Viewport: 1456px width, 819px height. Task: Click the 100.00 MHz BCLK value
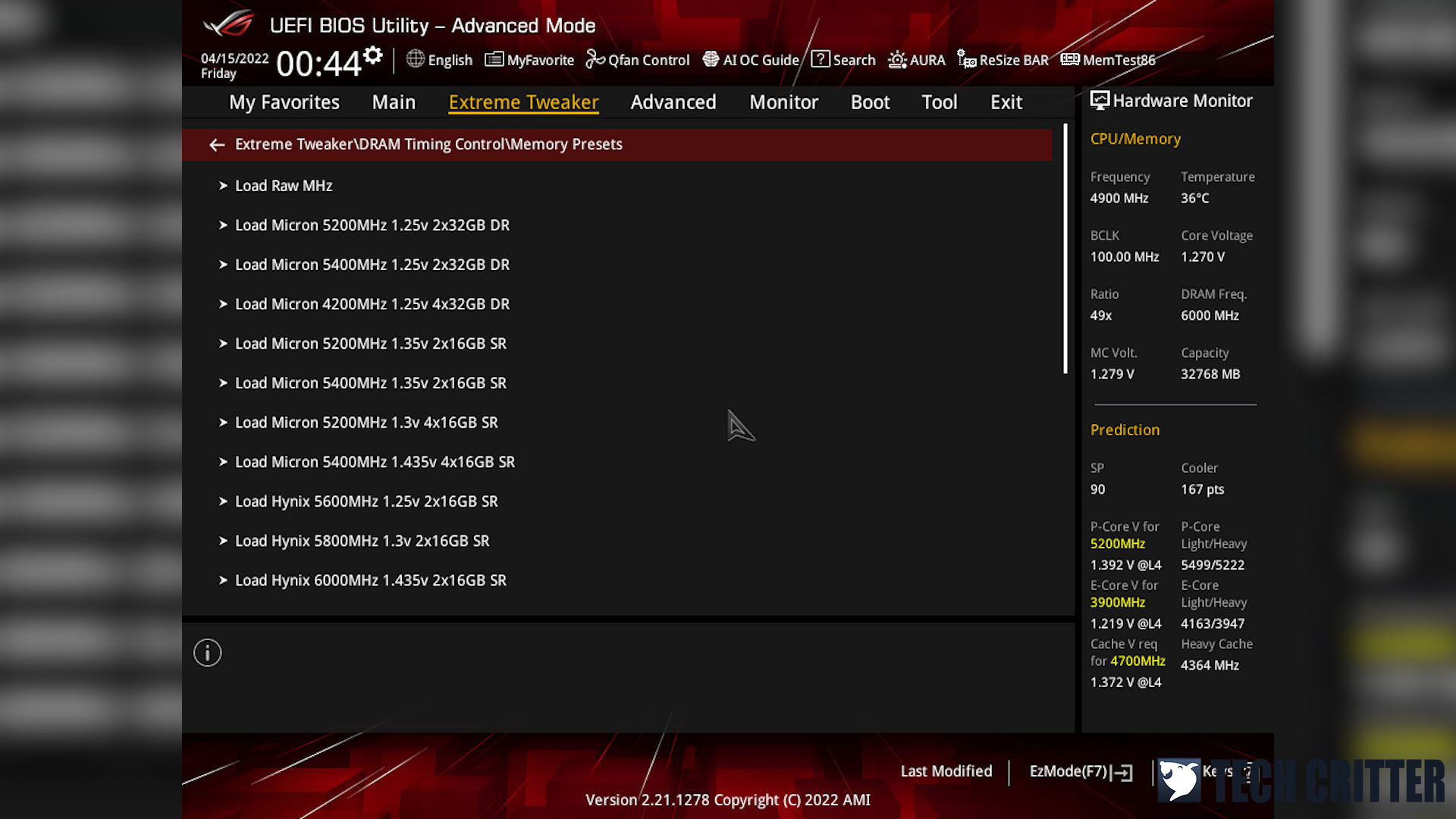click(1125, 257)
